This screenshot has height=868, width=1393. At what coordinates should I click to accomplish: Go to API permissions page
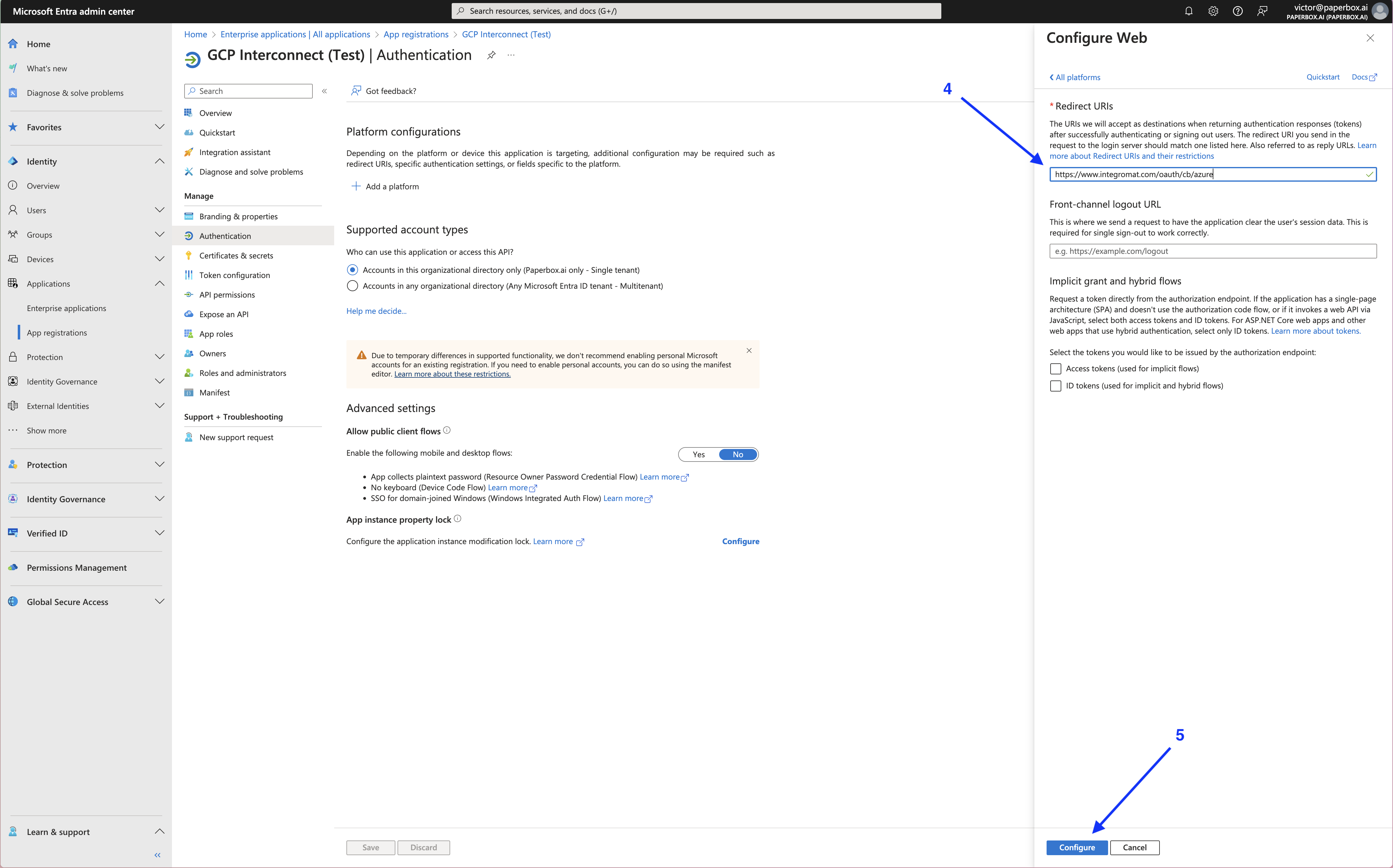227,295
